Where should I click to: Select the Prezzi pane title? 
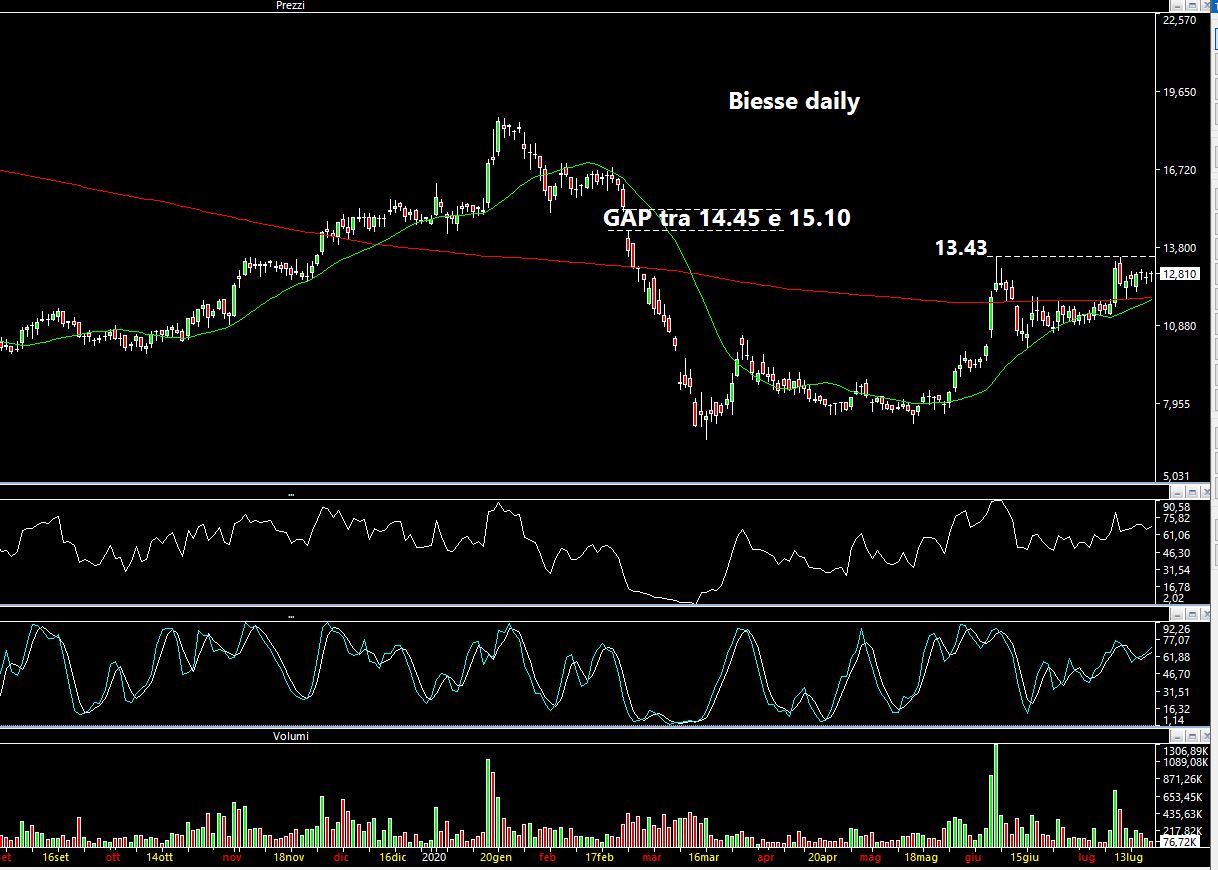291,5
